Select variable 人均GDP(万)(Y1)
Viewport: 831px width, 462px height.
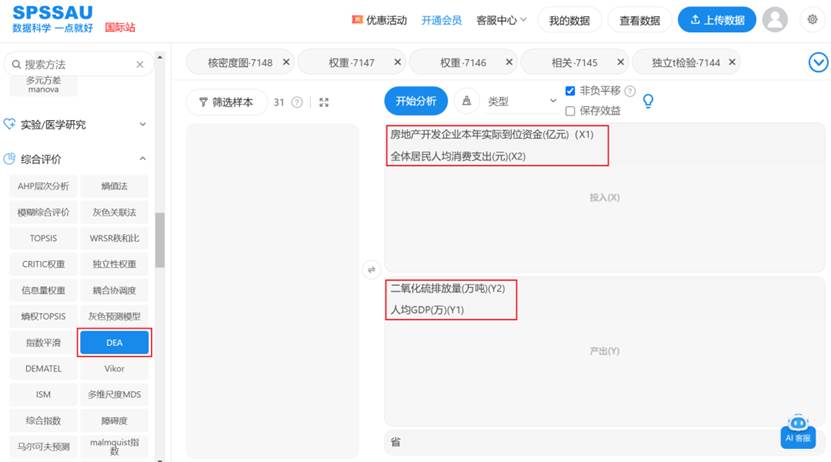point(427,310)
